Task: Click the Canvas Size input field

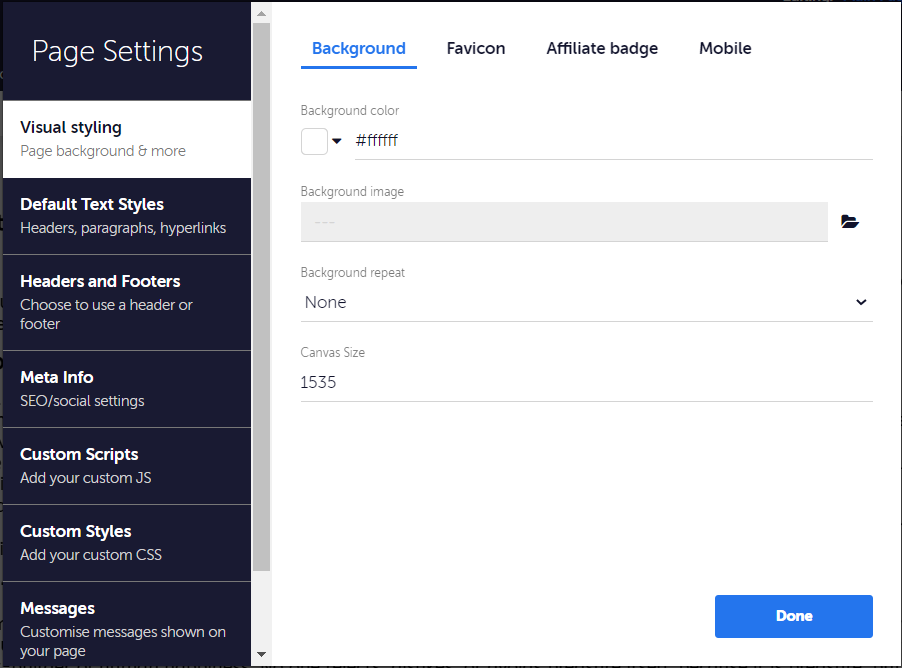Action: click(x=586, y=383)
